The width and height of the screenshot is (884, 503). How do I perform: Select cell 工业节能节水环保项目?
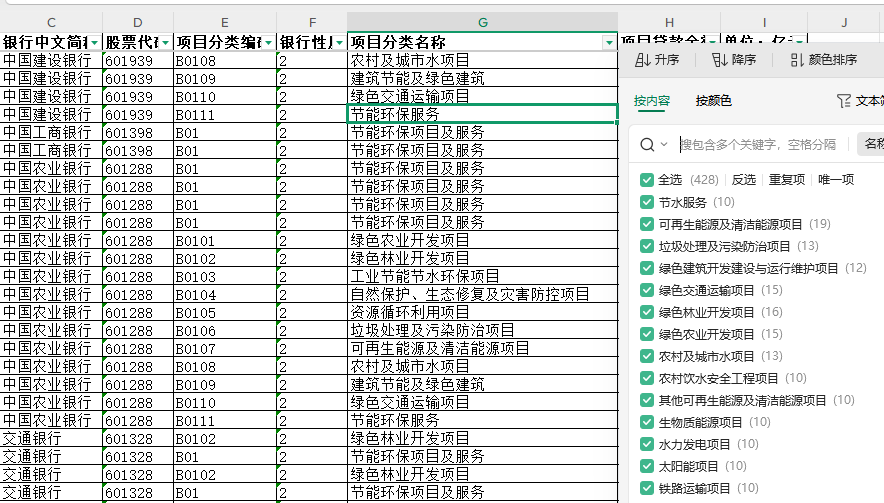(x=483, y=276)
